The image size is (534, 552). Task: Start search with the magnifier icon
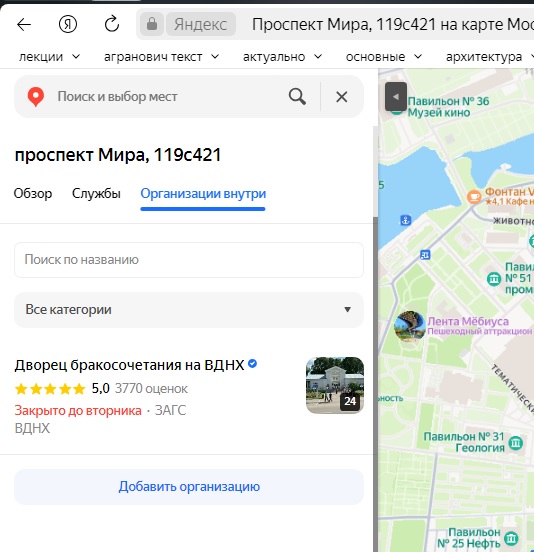coord(297,96)
